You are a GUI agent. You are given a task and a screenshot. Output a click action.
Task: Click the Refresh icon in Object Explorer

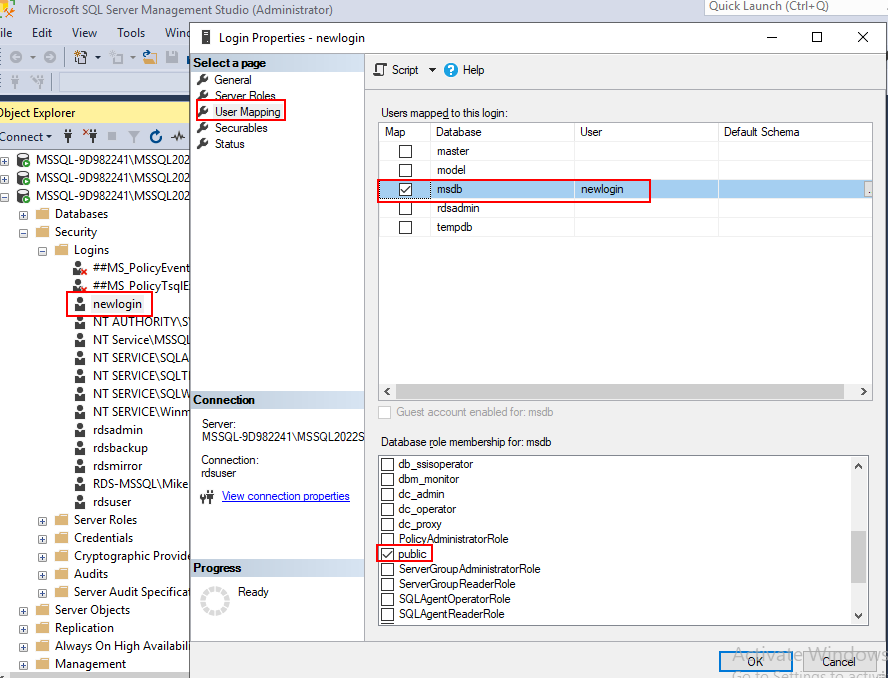pos(156,137)
